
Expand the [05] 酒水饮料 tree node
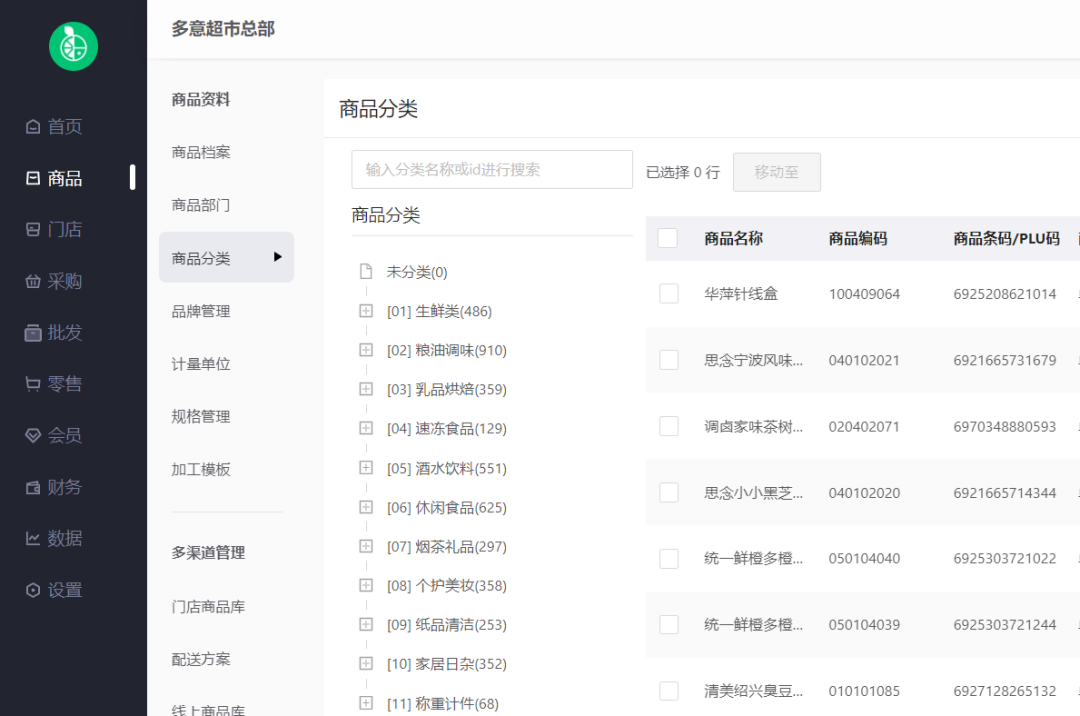366,468
